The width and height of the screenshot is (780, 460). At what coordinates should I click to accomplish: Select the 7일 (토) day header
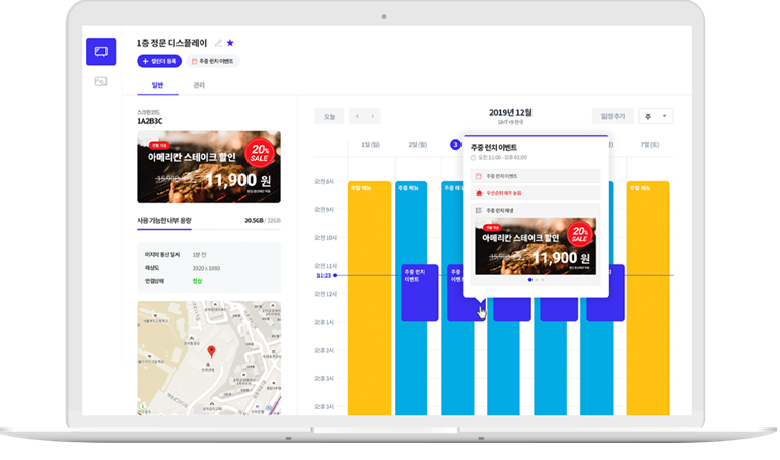(x=650, y=145)
